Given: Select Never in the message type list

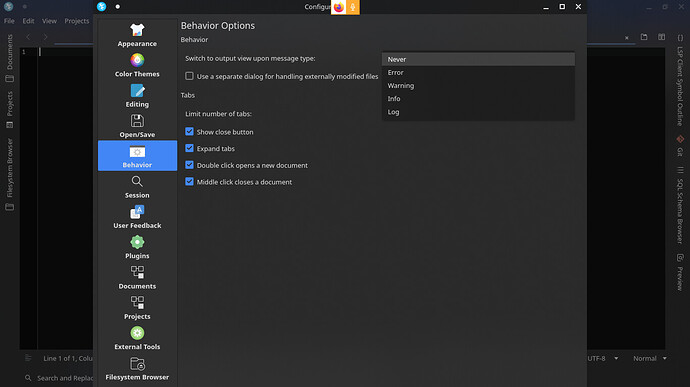Looking at the screenshot, I should pos(478,59).
